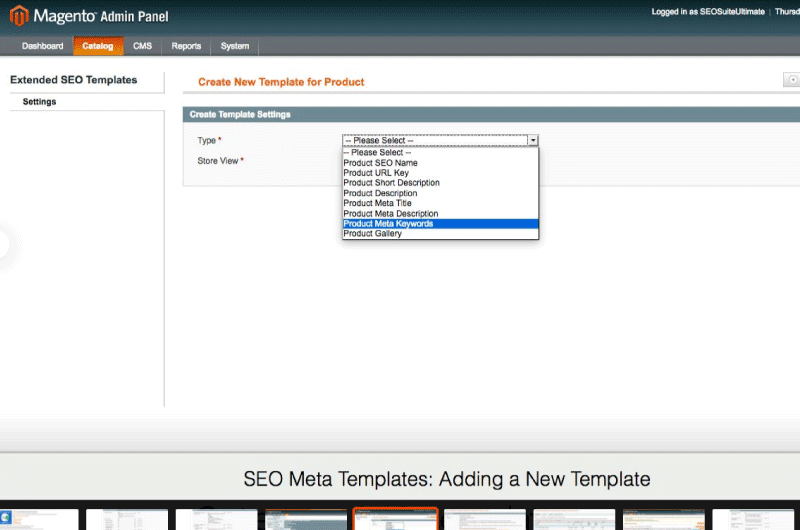Choose Product Gallery option
This screenshot has height=530, width=800.
coord(440,234)
